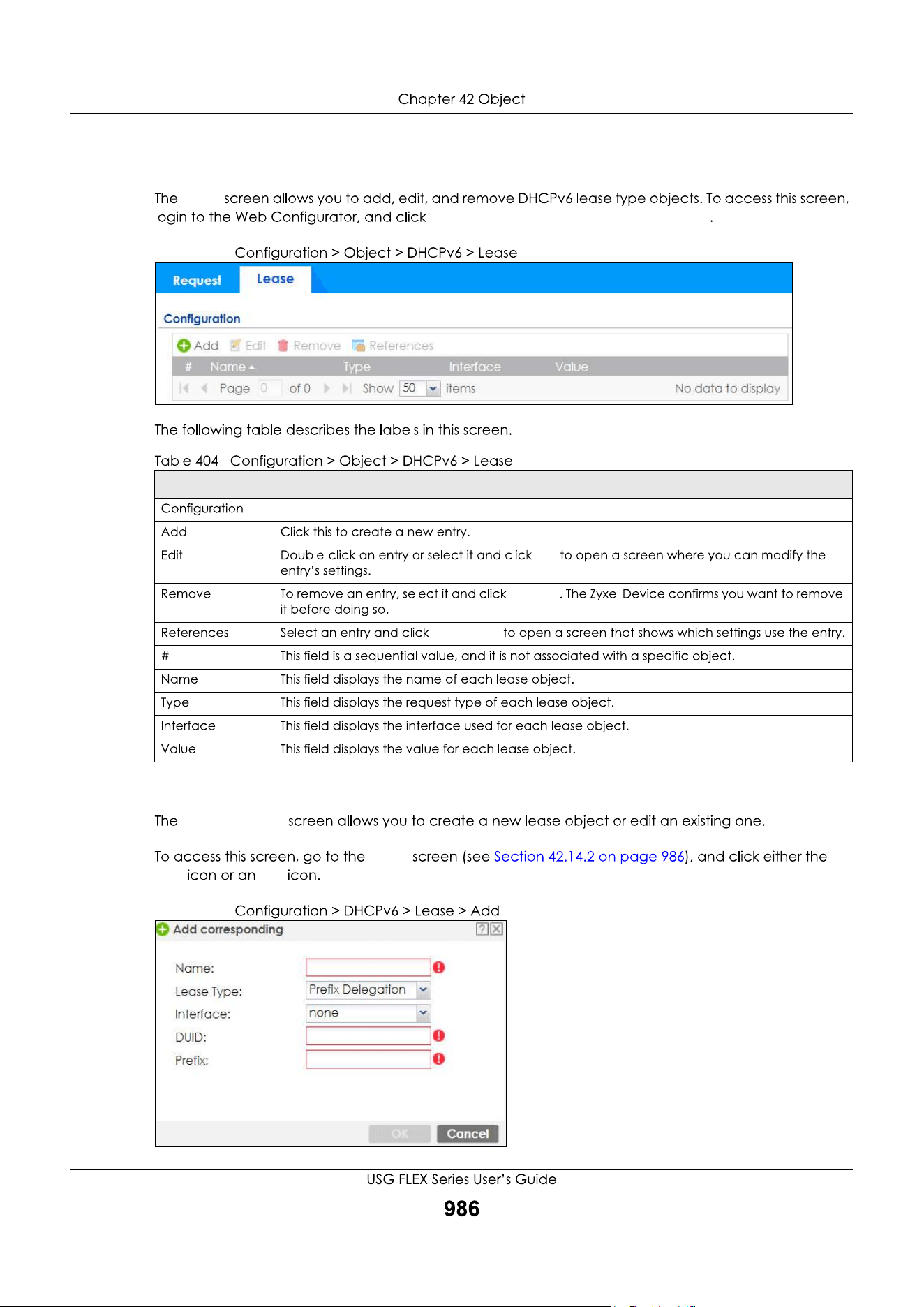Click the green plus icon in dialog title
Viewport: 924px width, 1307px height.
pos(163,929)
